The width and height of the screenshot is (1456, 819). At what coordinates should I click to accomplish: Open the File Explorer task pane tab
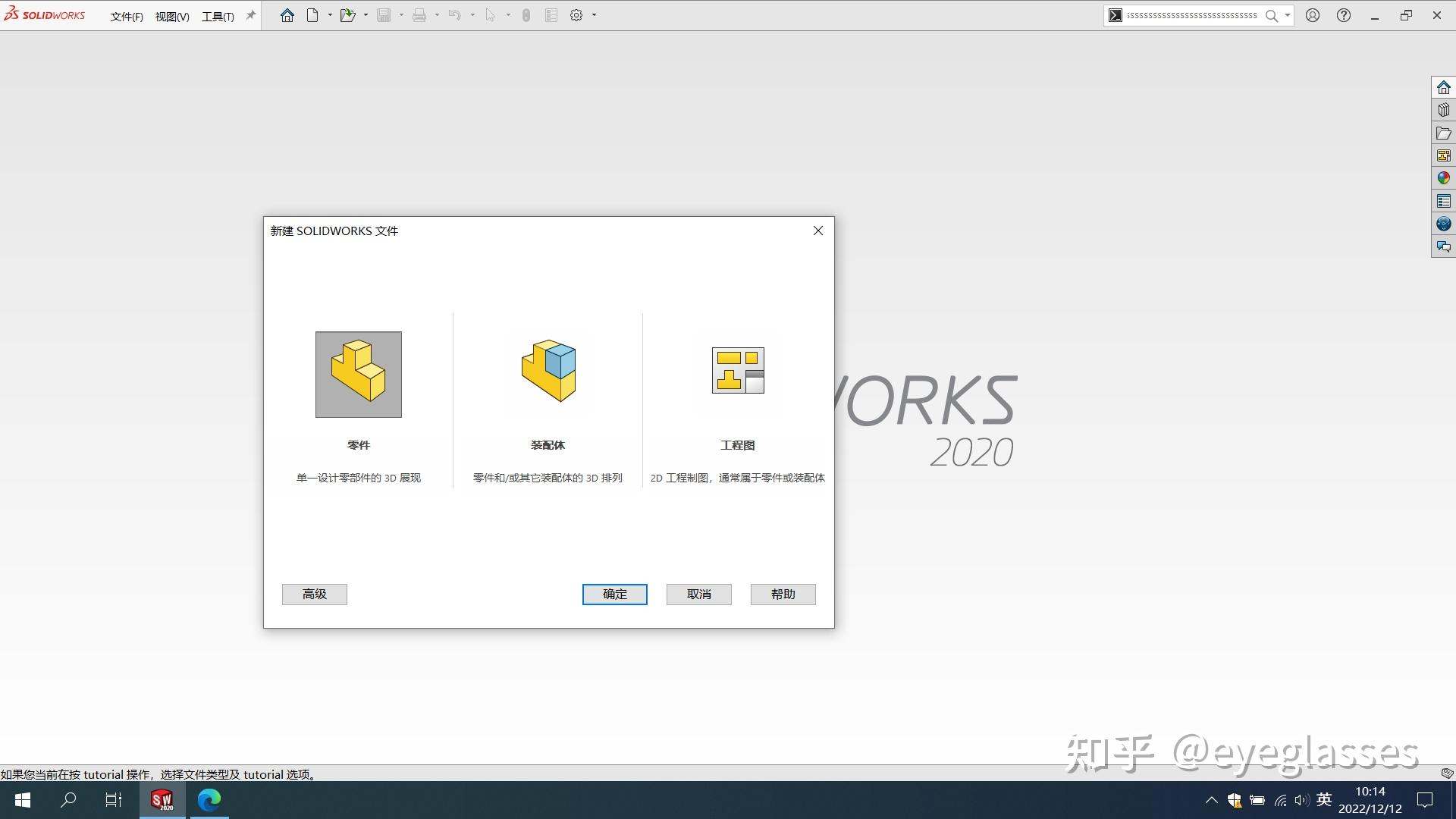tap(1443, 133)
